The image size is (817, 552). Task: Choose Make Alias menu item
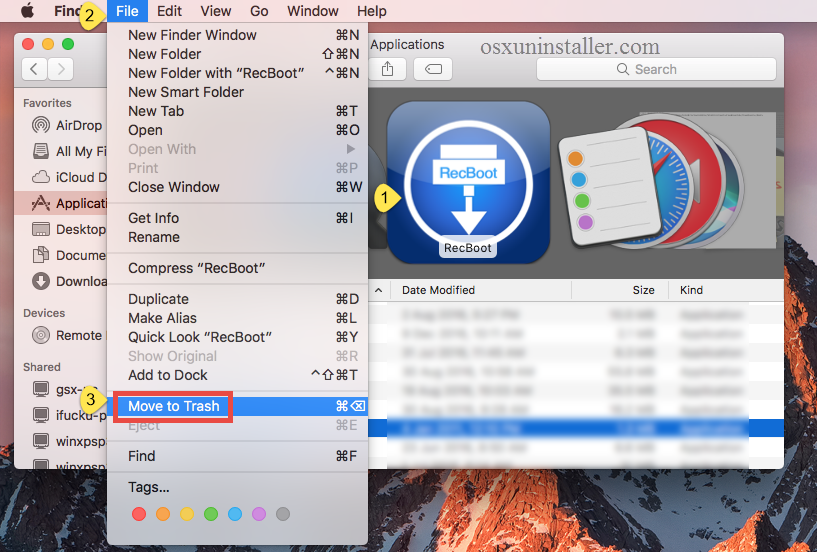(237, 318)
